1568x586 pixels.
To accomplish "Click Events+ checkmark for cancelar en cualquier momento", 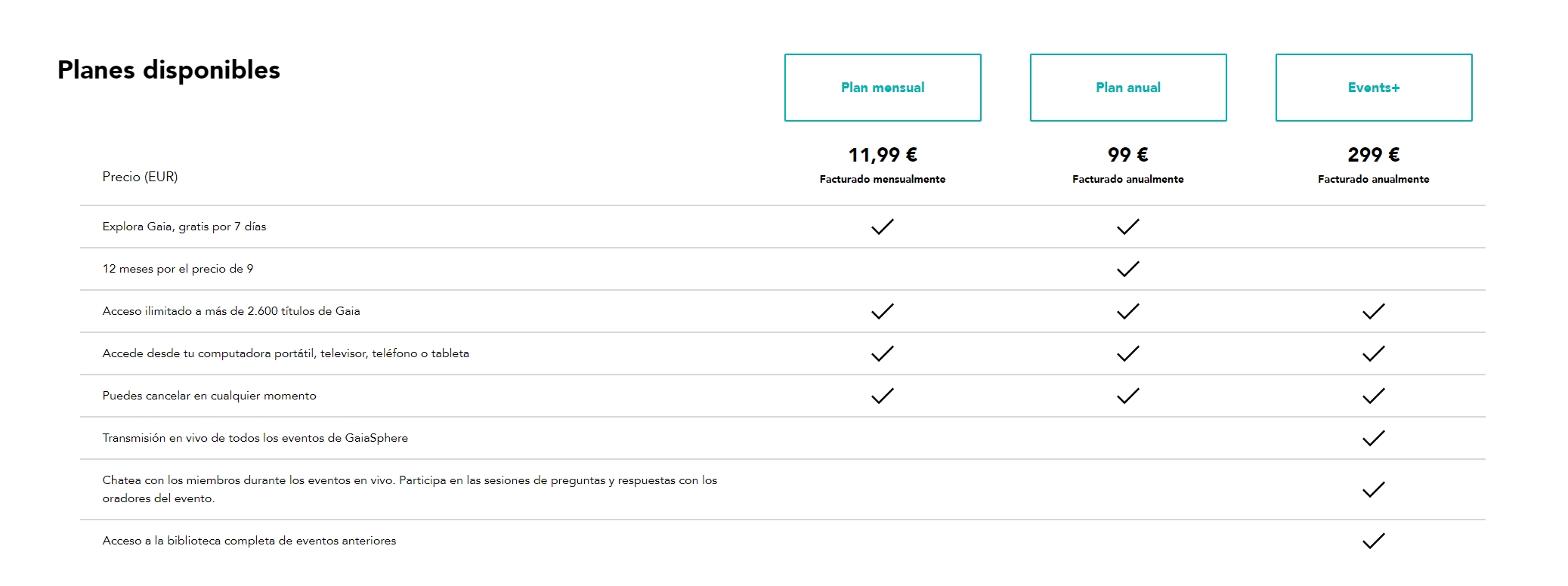I will pyautogui.click(x=1374, y=396).
